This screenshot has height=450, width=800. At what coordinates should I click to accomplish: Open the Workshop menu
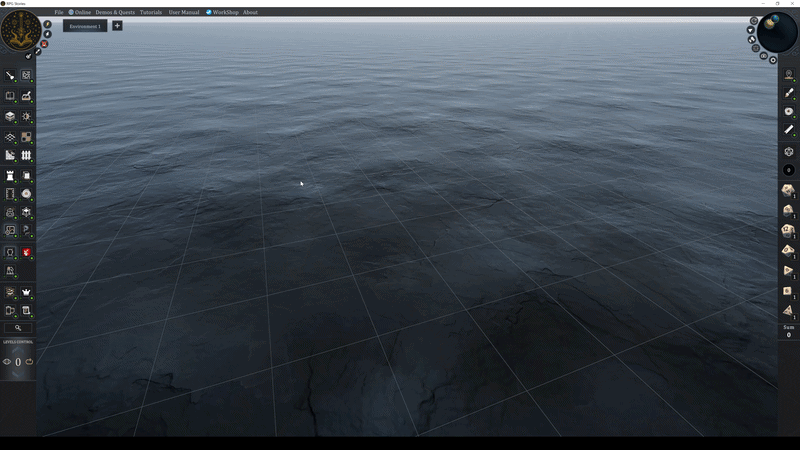[222, 12]
